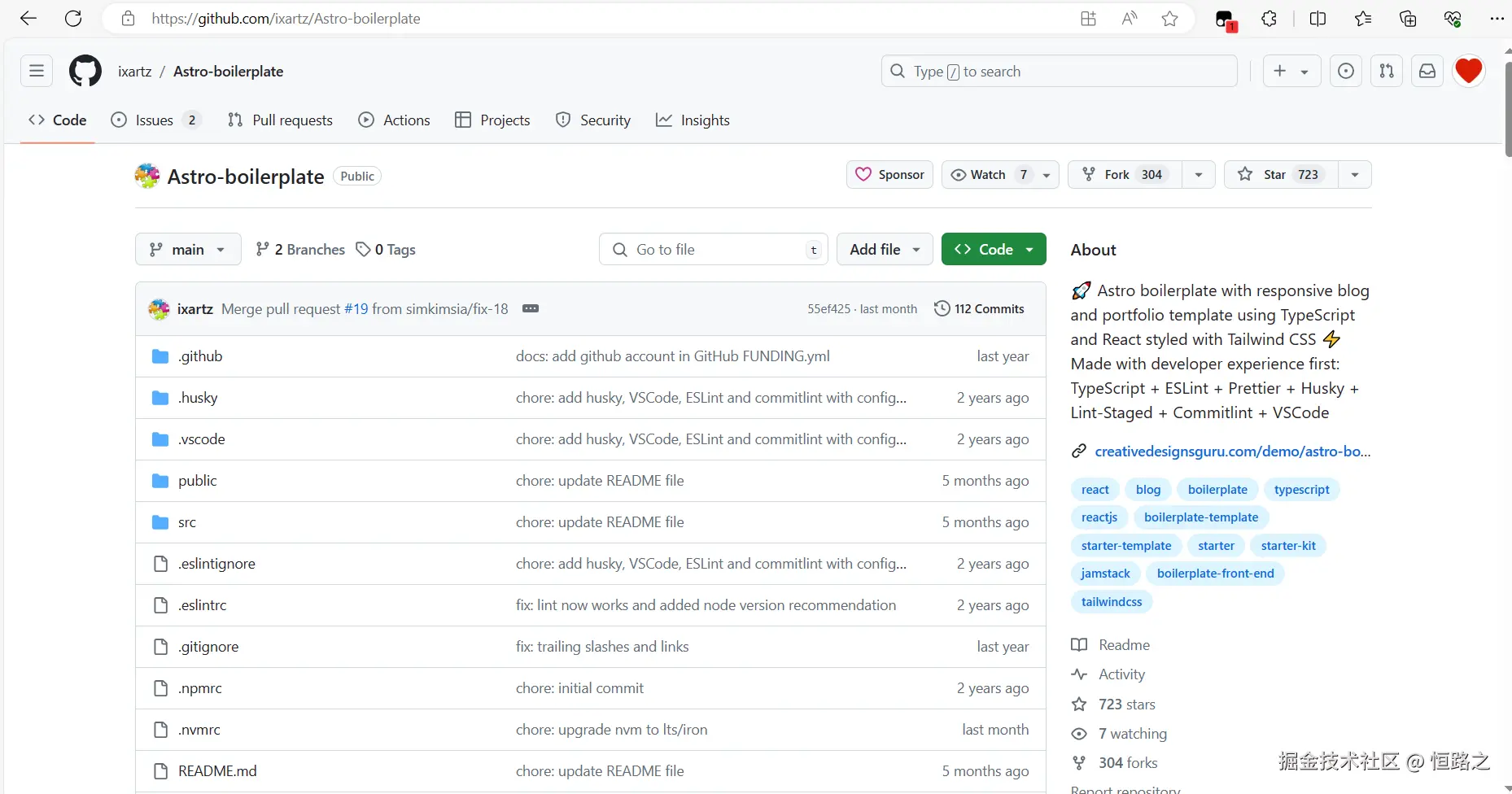The width and height of the screenshot is (1512, 794).
Task: Open the .eslintrc file
Action: pyautogui.click(x=203, y=605)
